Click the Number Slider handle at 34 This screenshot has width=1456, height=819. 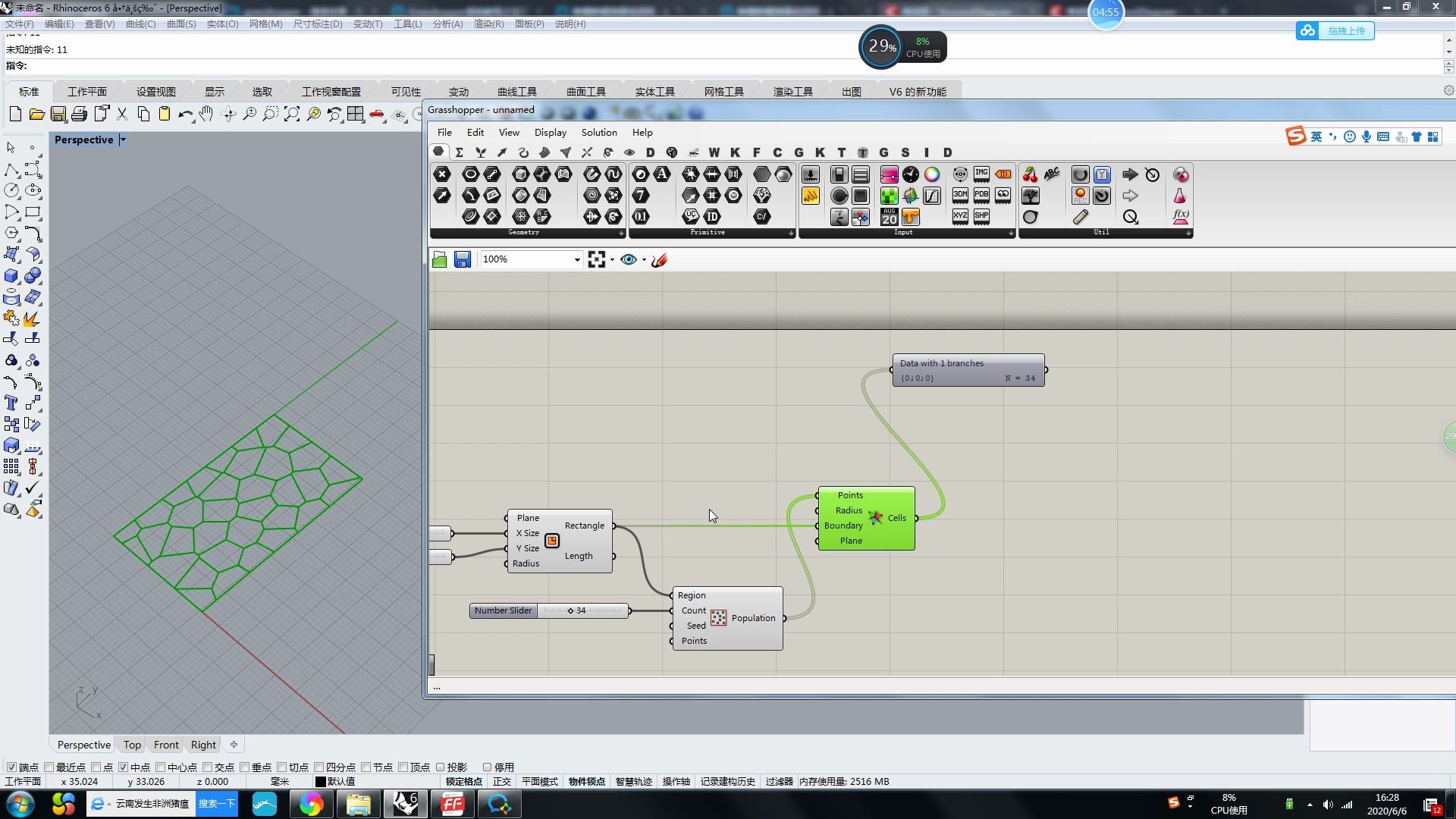(570, 610)
